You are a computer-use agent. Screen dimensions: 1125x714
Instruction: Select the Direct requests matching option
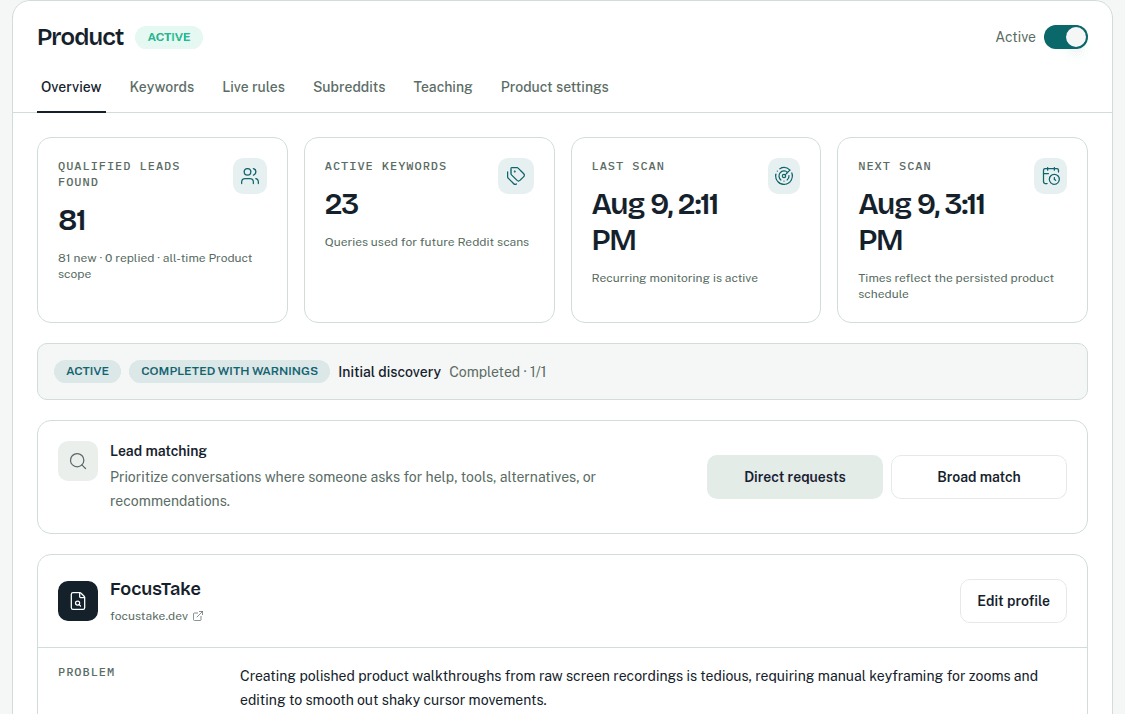[794, 476]
